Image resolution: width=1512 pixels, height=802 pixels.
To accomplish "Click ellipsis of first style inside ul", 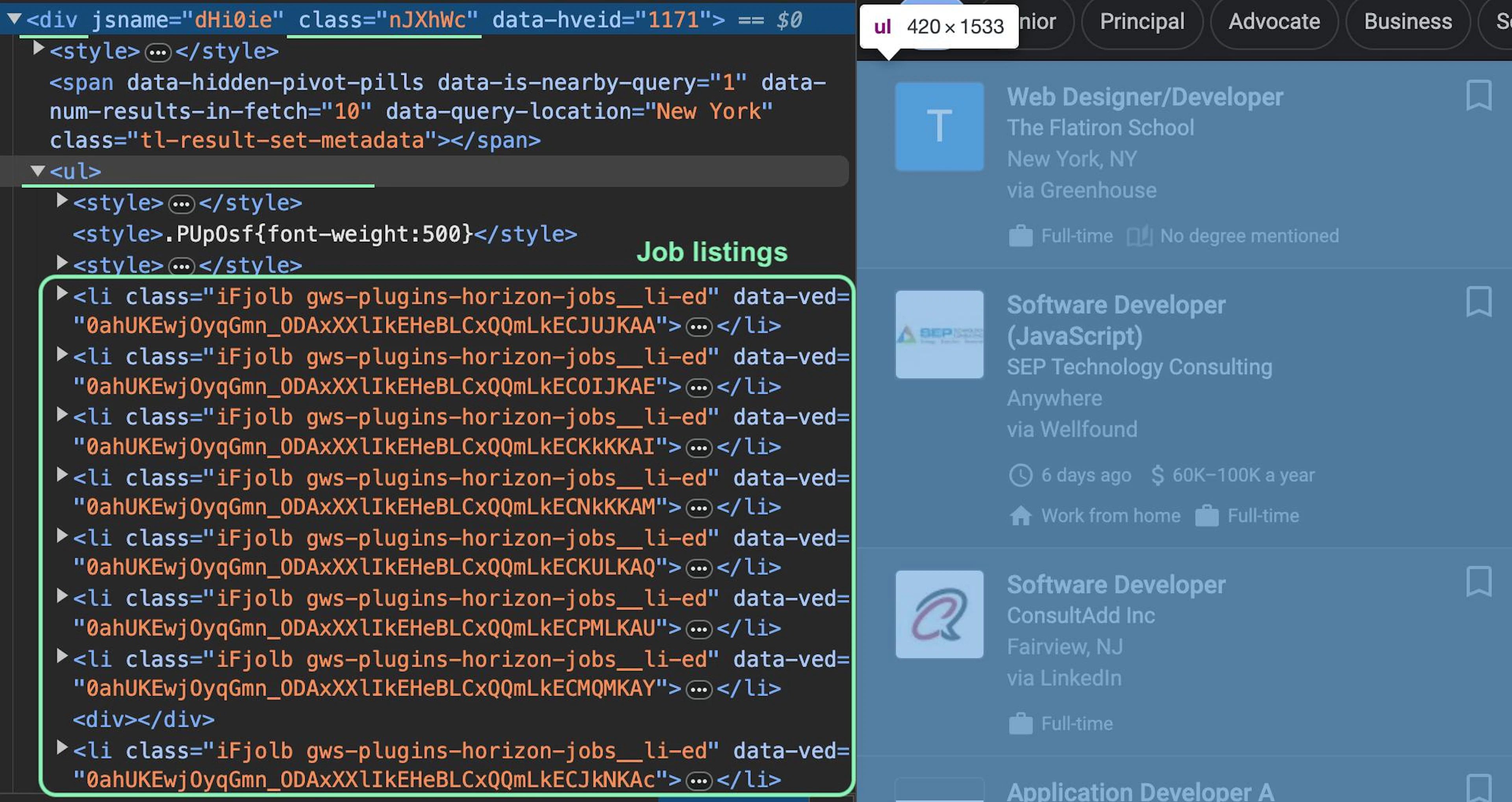I will pos(182,204).
